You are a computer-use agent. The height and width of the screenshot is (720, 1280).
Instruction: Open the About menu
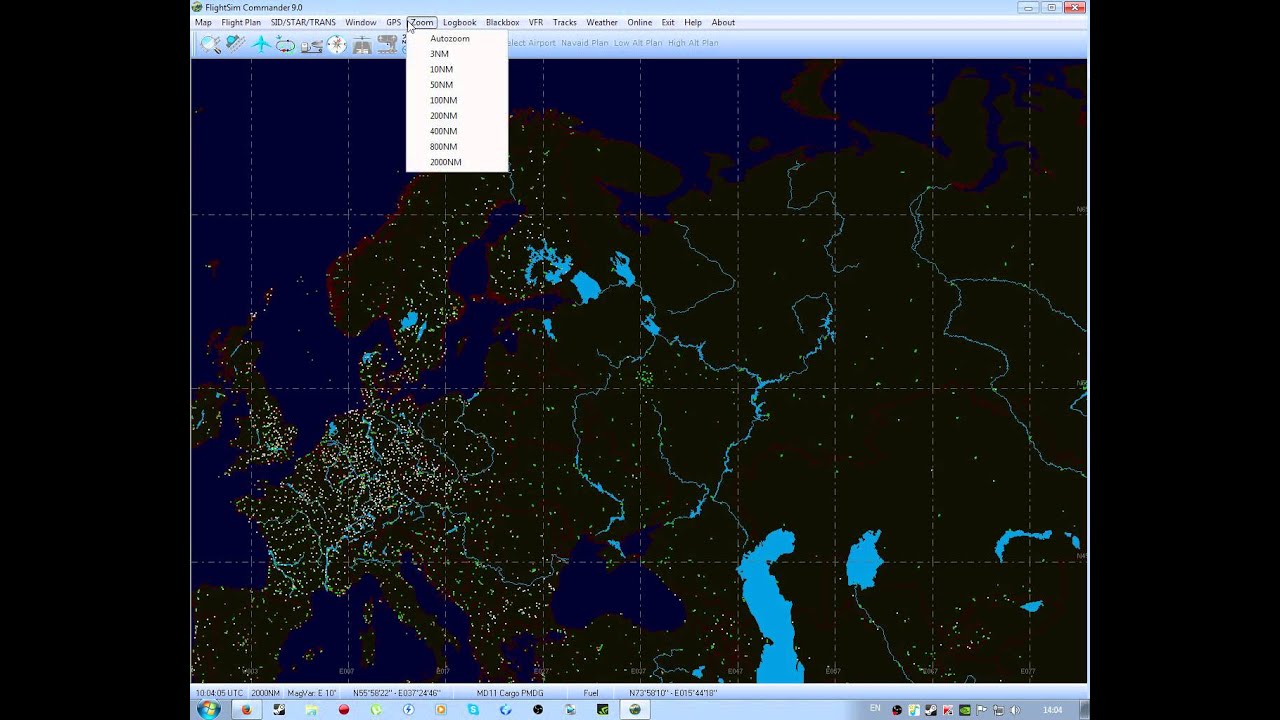(x=723, y=22)
